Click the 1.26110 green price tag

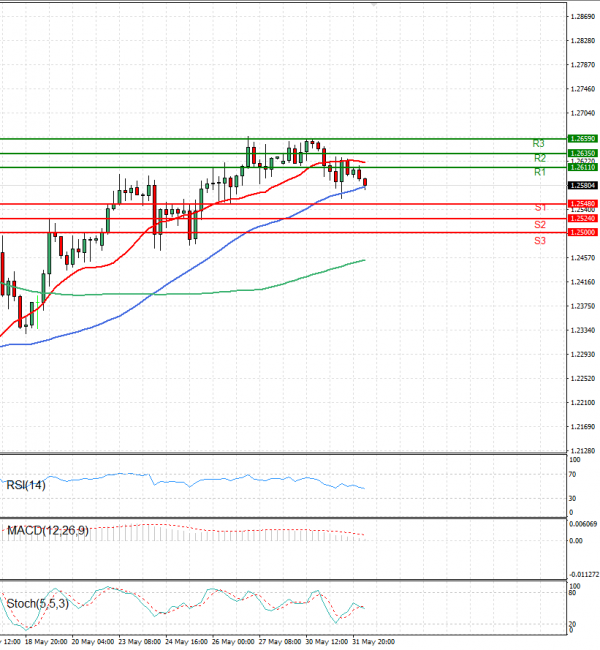coord(582,168)
